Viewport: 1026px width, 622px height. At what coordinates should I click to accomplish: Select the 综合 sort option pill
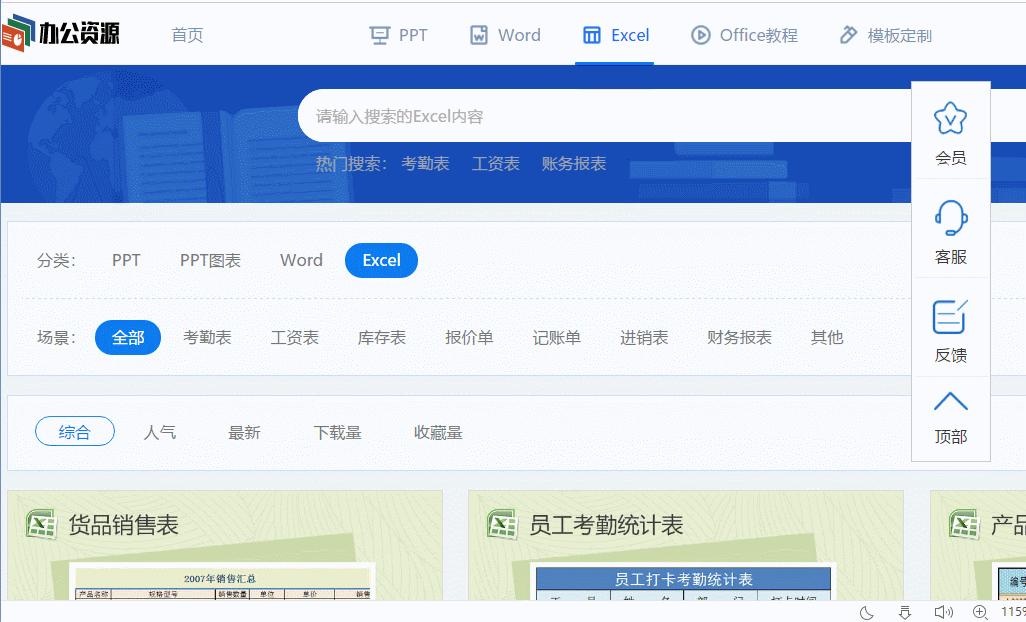74,431
